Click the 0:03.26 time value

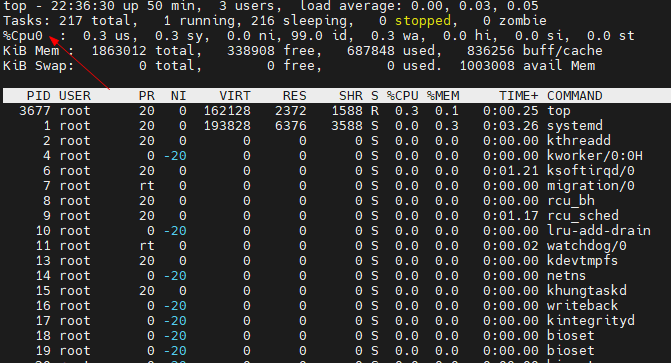[x=511, y=125]
